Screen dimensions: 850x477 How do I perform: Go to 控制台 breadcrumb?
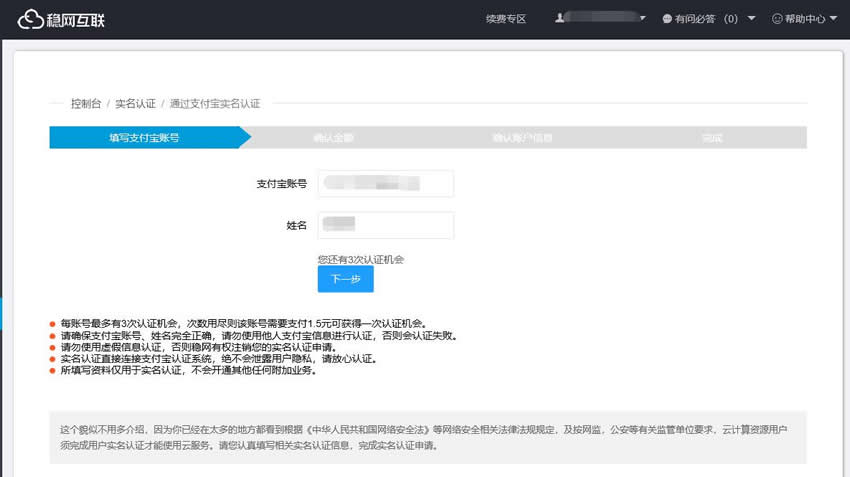point(86,104)
